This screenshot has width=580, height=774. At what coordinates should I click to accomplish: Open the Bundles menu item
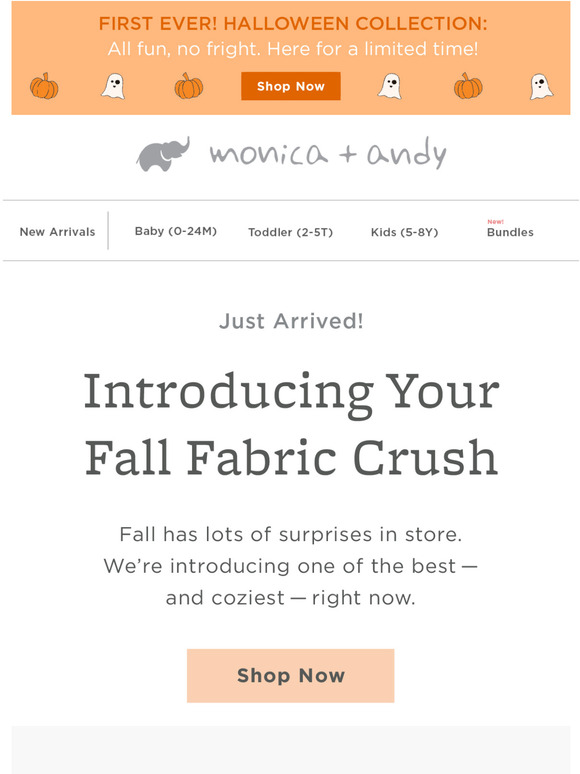(510, 232)
